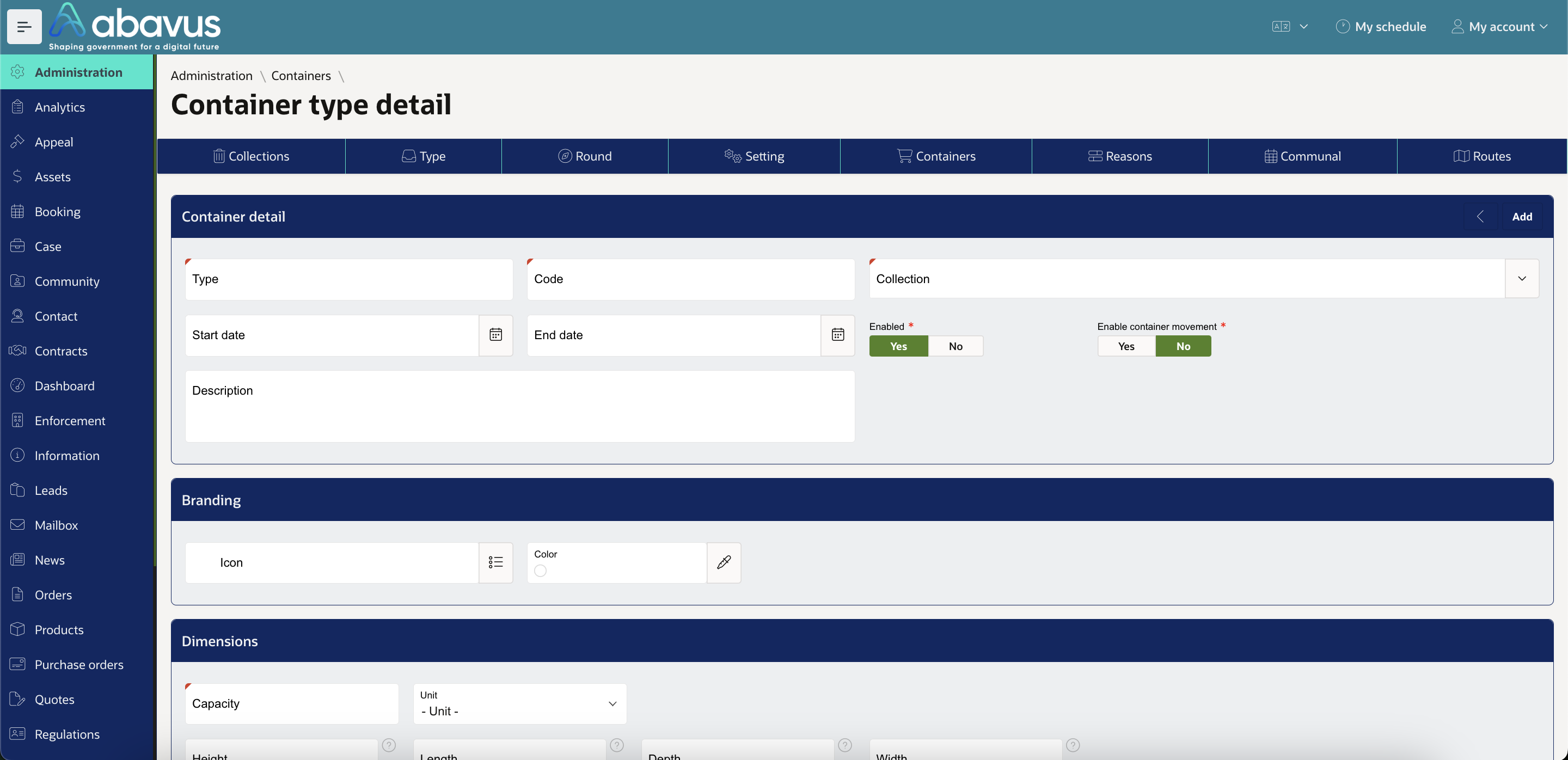This screenshot has height=760, width=1568.
Task: Open the Unit dropdown
Action: 520,704
